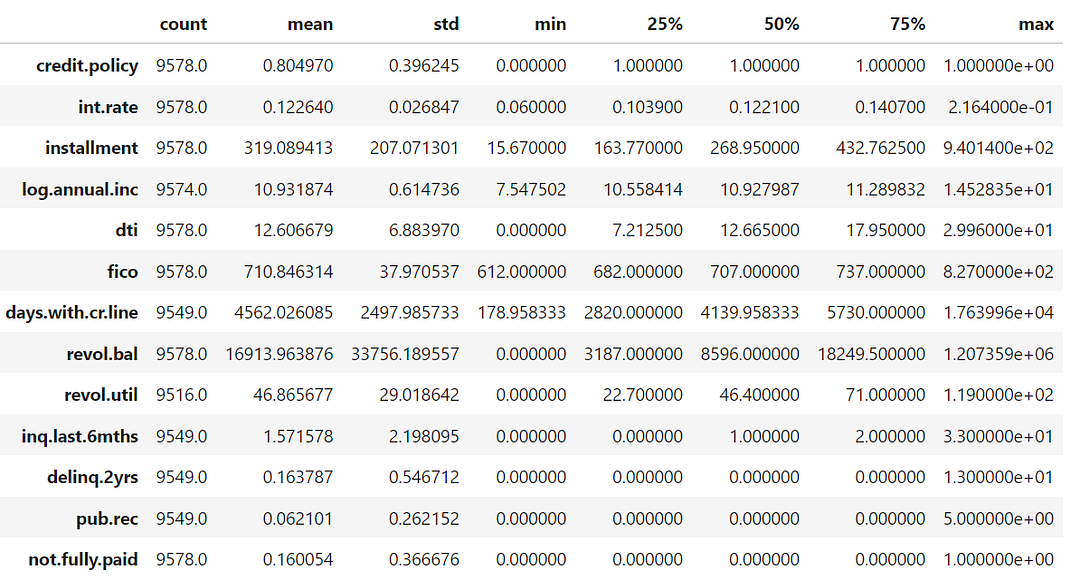The height and width of the screenshot is (581, 1080).
Task: Select the 'installment' row label
Action: [92, 147]
